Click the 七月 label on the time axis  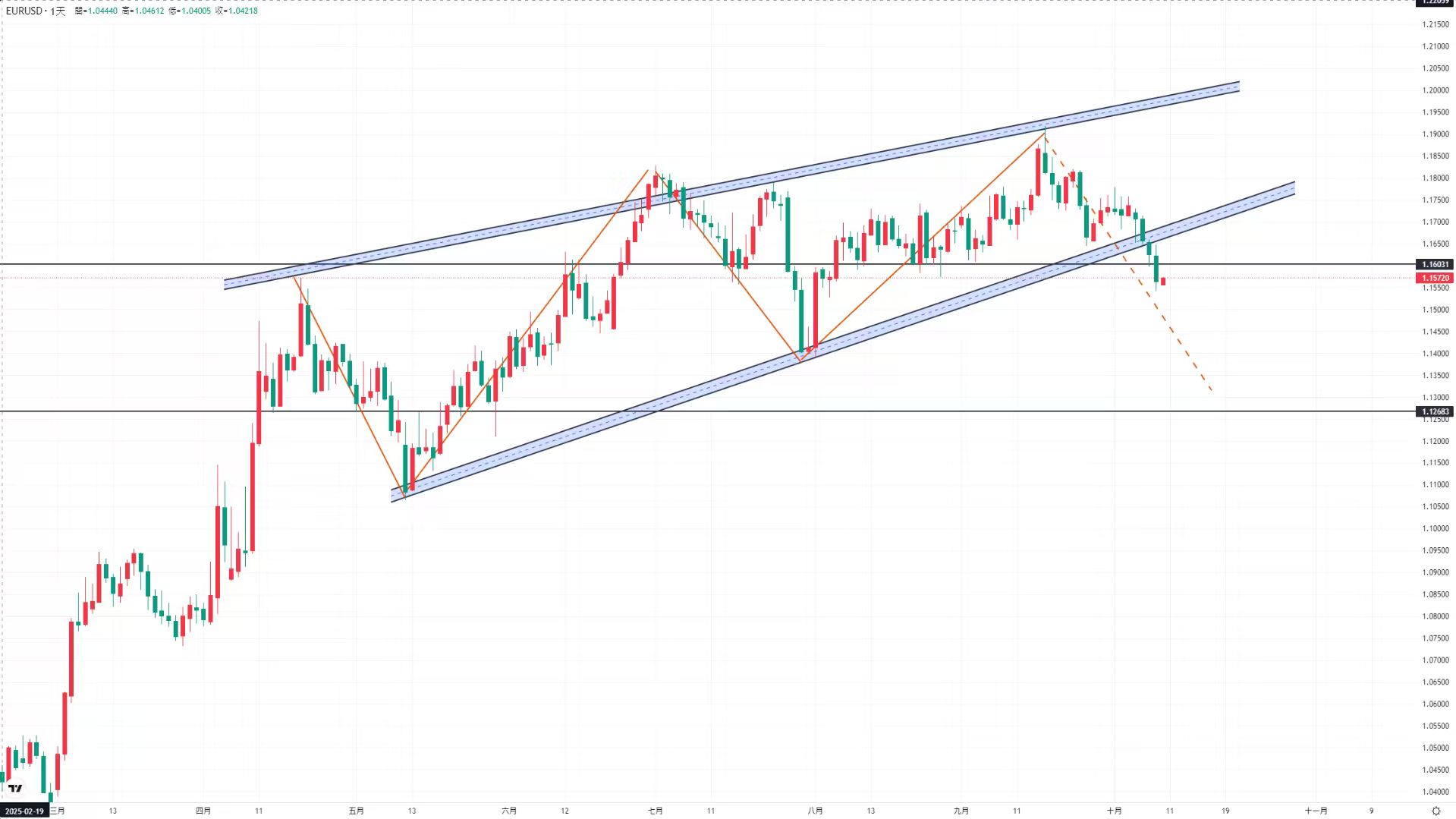656,811
